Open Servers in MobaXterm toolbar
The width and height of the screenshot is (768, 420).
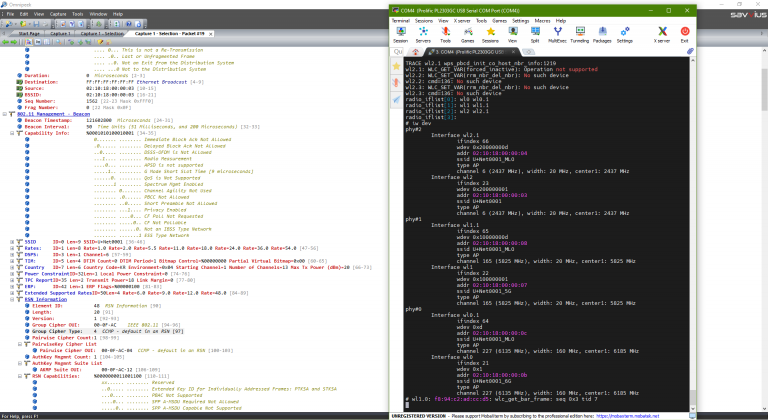423,35
